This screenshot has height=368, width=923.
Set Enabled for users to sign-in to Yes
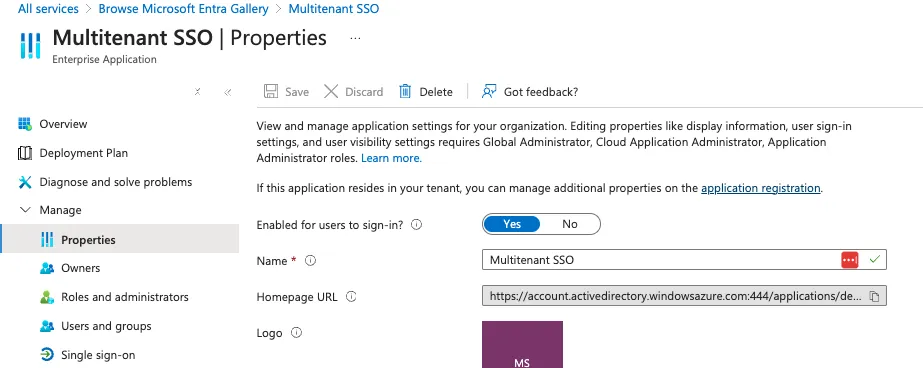(x=512, y=224)
